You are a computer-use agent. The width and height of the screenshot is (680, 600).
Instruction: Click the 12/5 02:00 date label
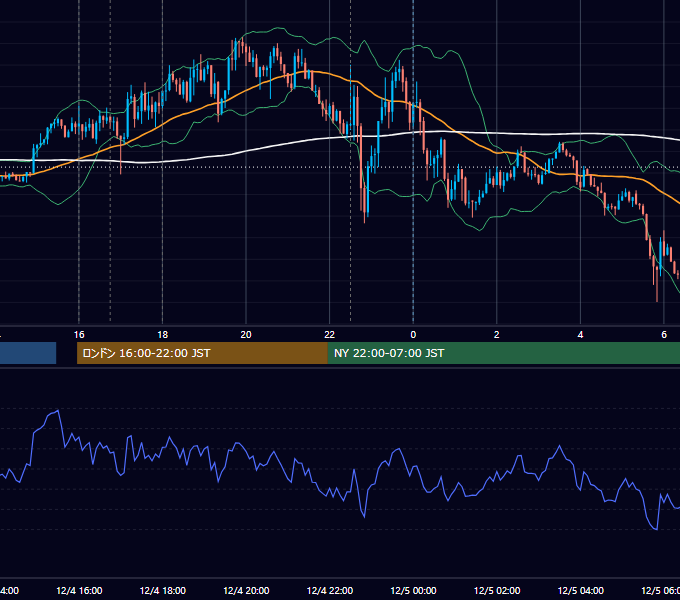497,590
